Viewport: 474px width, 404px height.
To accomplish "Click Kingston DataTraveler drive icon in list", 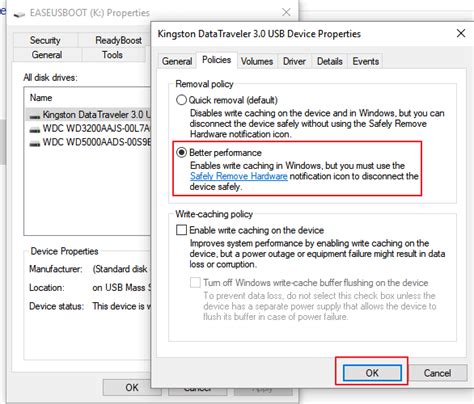I will pos(35,116).
